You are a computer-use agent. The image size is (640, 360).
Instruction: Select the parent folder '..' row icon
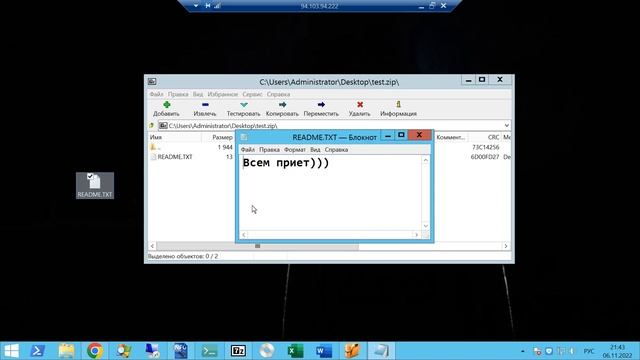click(153, 147)
